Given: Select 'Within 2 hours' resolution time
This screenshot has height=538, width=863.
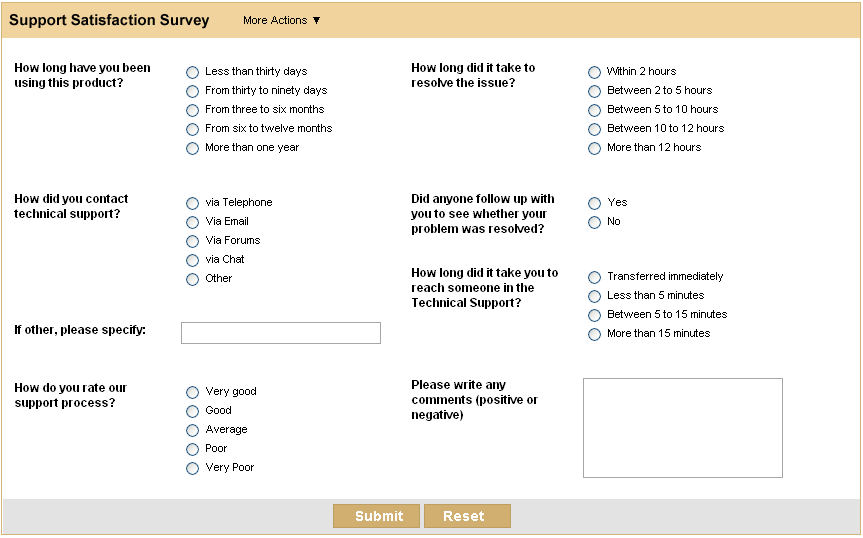Looking at the screenshot, I should click(x=595, y=72).
